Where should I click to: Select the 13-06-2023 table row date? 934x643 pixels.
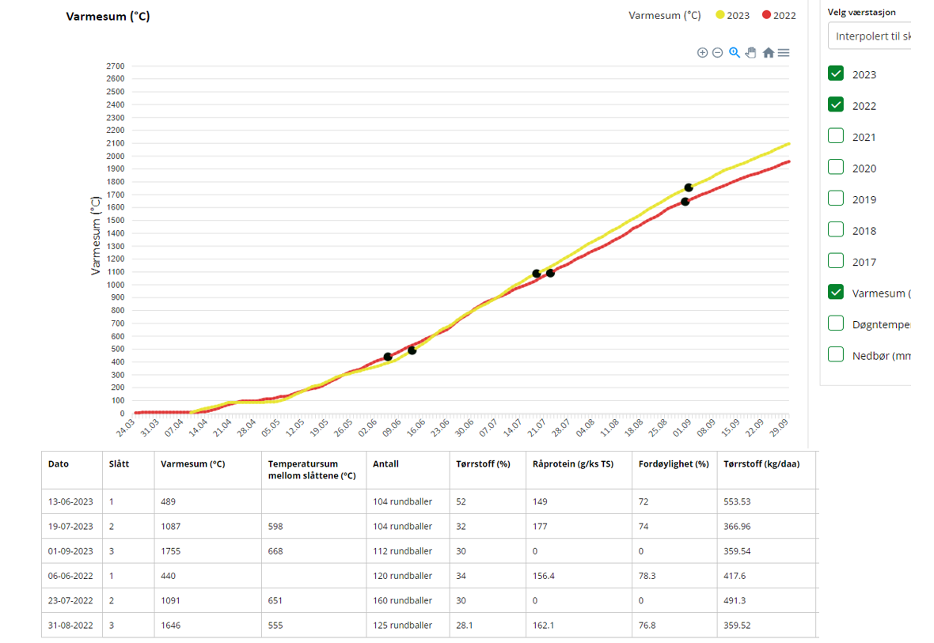click(70, 500)
